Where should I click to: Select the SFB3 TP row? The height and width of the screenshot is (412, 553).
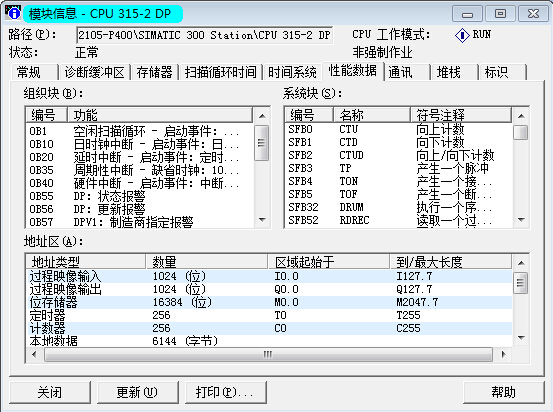point(399,169)
